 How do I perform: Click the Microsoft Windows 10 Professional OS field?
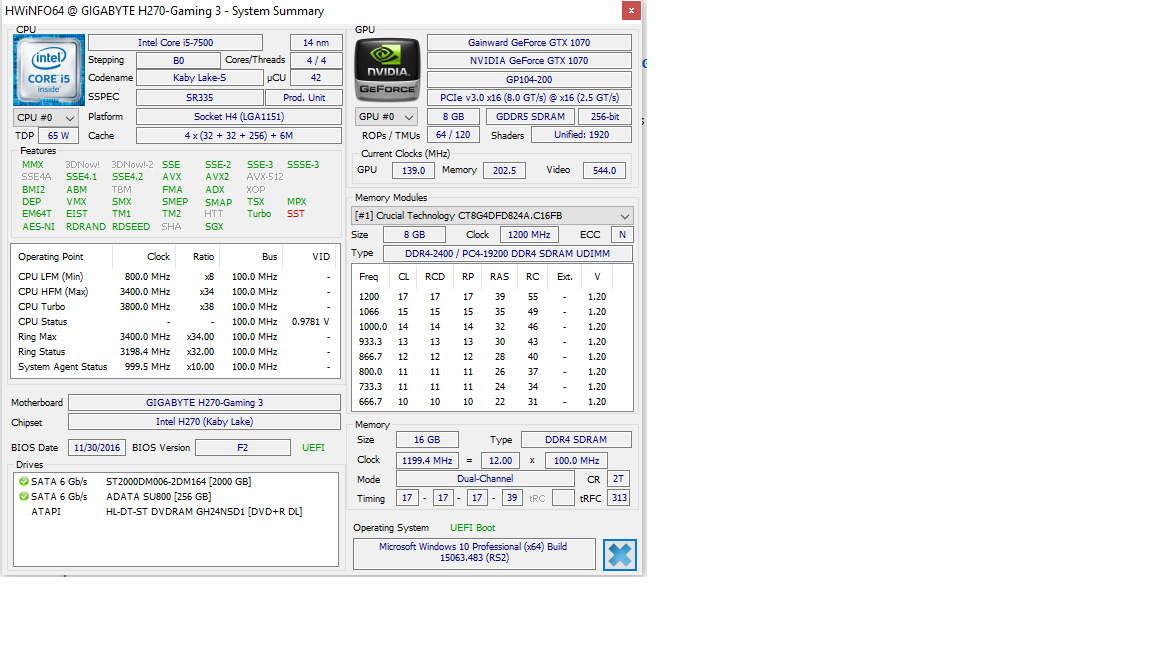click(x=474, y=552)
